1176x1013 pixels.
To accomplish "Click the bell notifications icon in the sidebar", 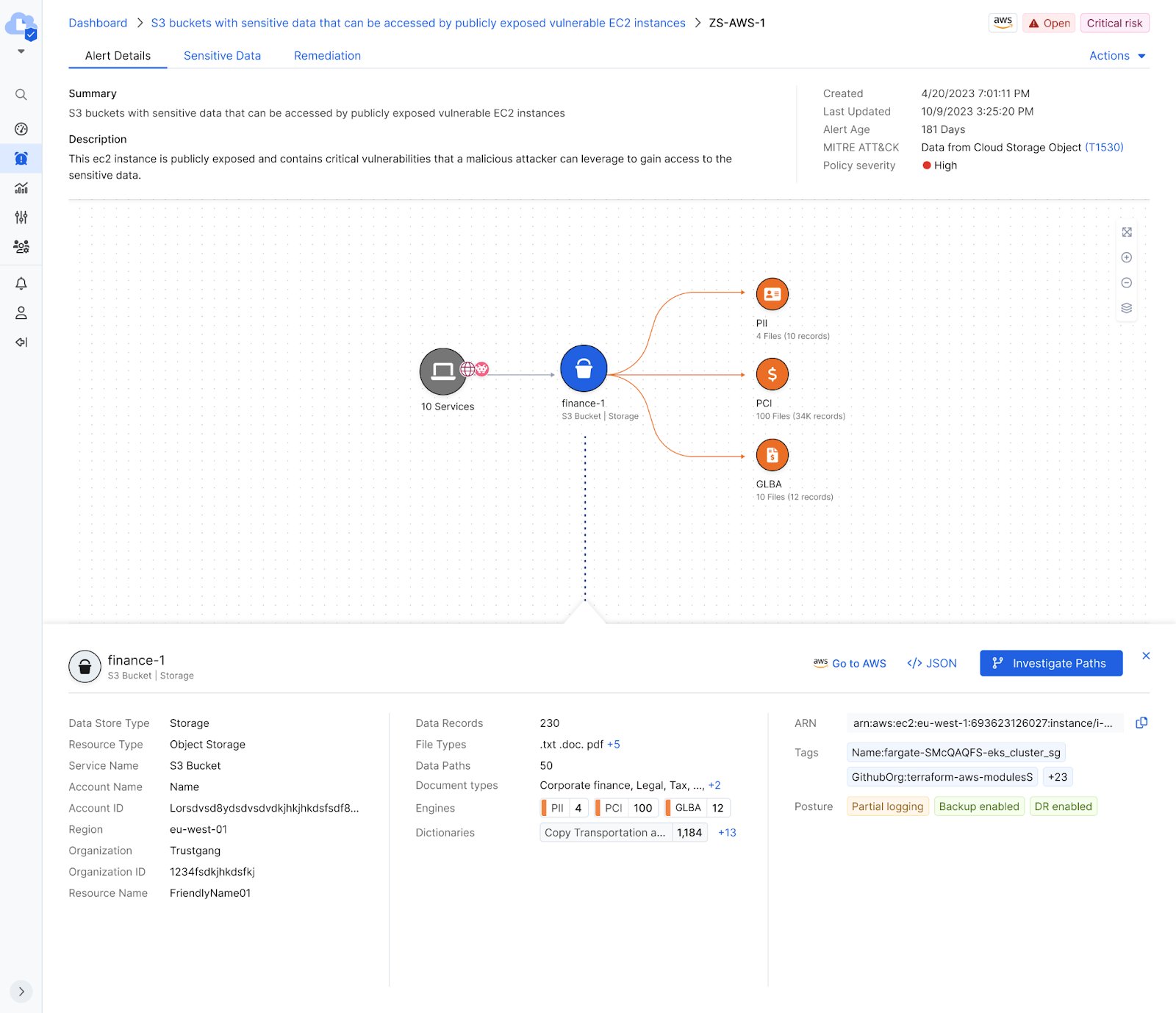I will pyautogui.click(x=21, y=284).
